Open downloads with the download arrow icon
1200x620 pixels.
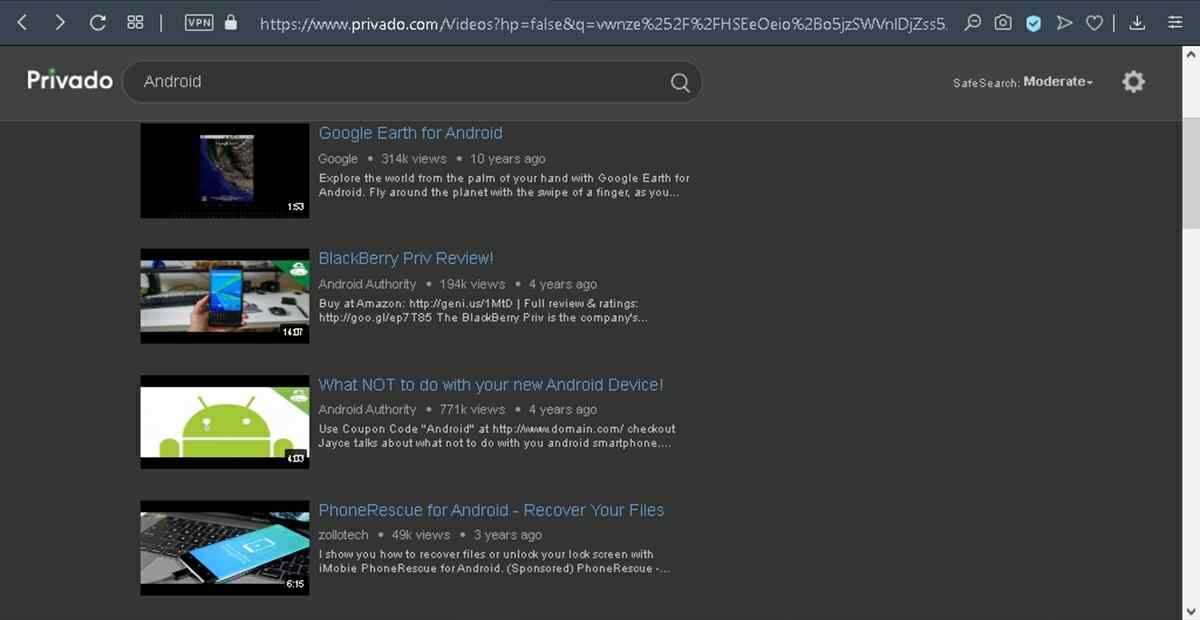click(x=1138, y=22)
